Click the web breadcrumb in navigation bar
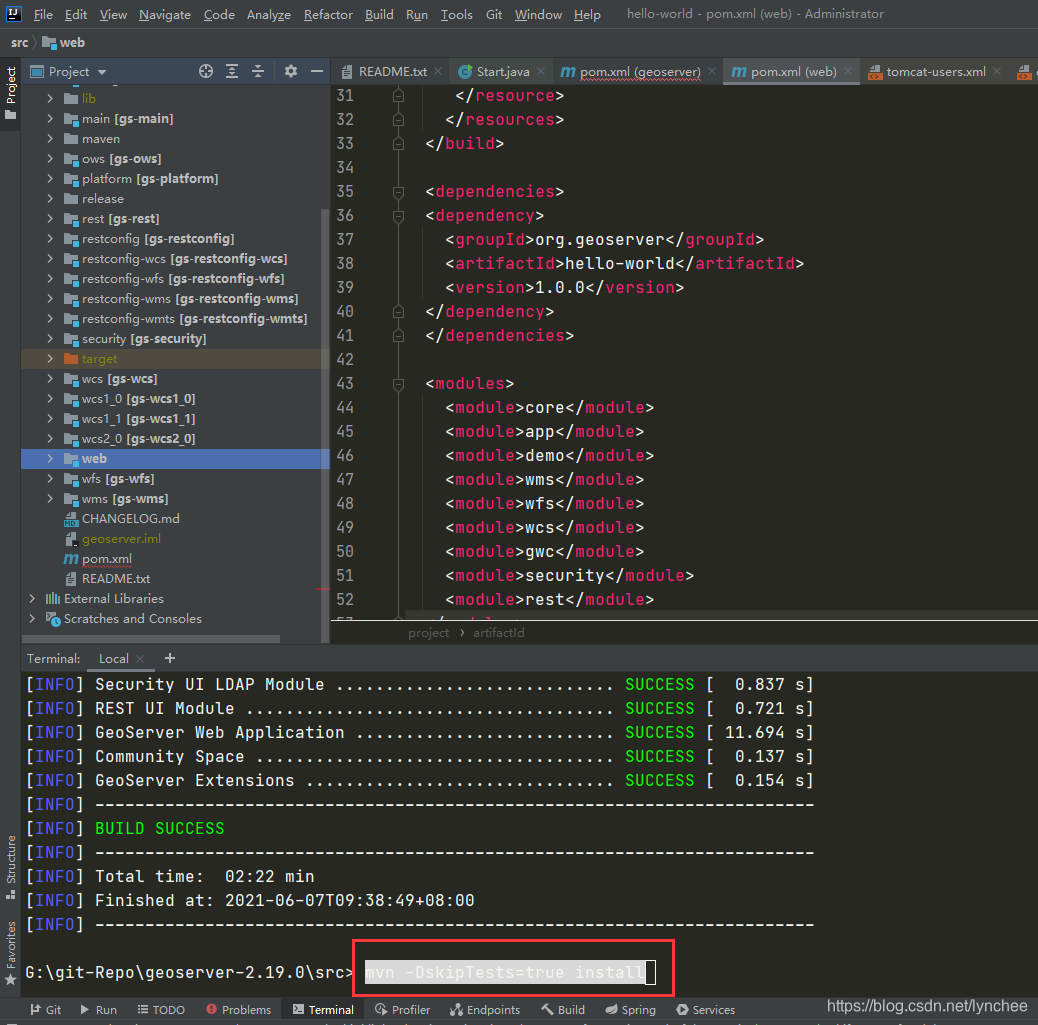Image resolution: width=1038 pixels, height=1025 pixels. [64, 42]
